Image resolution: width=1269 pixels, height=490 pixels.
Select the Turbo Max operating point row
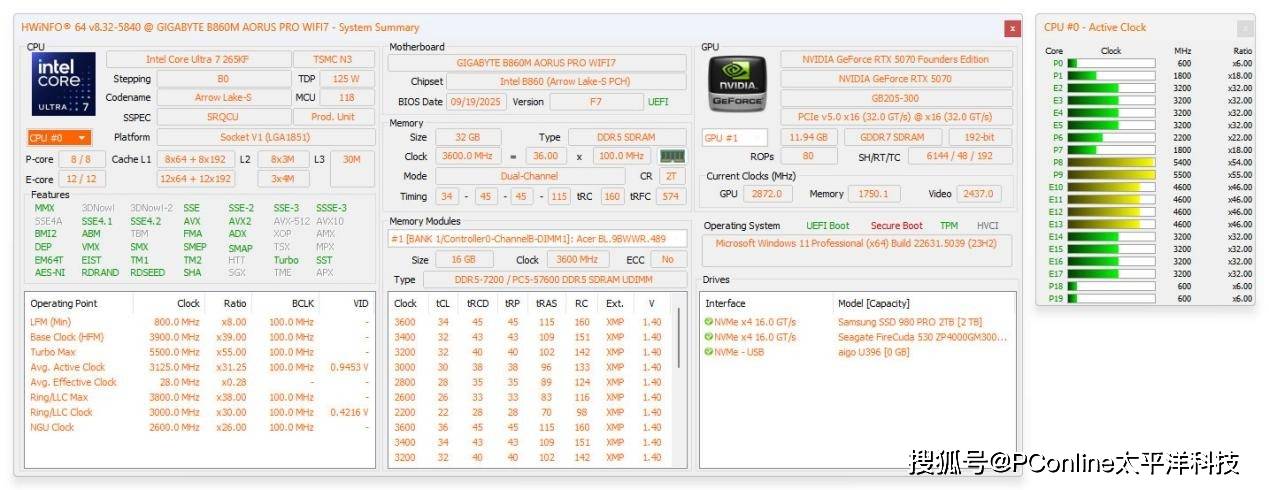(55, 352)
